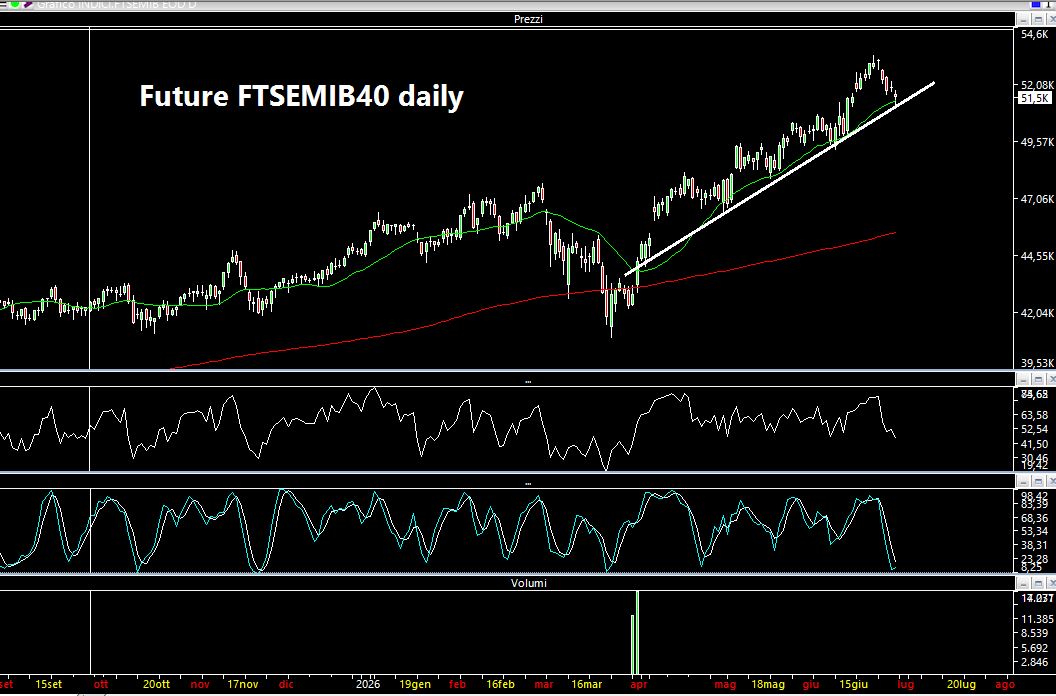
Task: Click the 52,54 oscillator scale value
Action: [x=1034, y=429]
